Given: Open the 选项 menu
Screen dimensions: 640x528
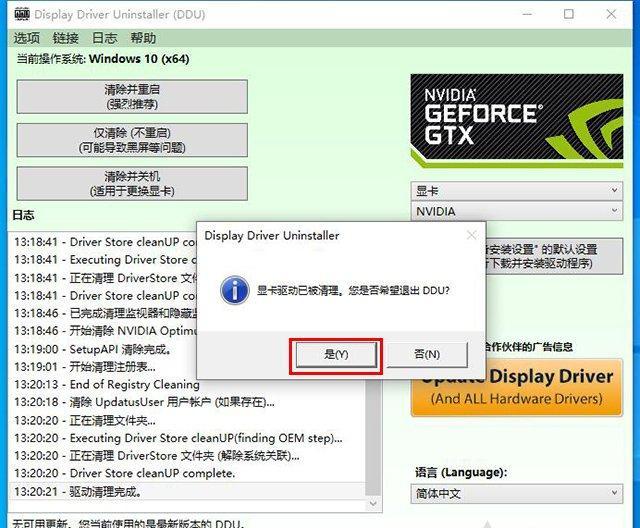Looking at the screenshot, I should pos(27,38).
